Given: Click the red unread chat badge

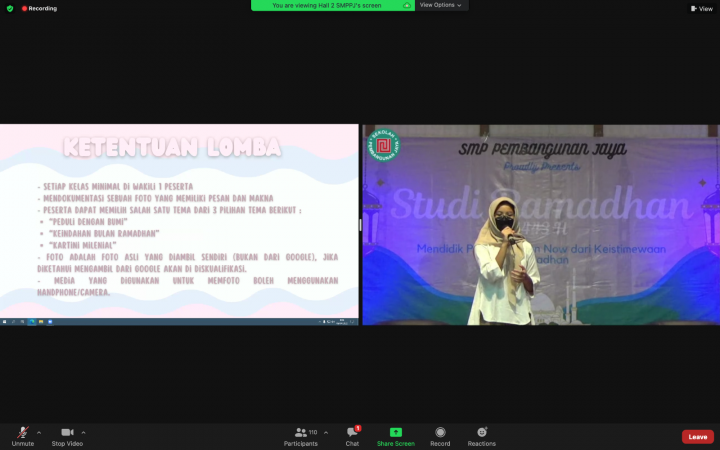Looking at the screenshot, I should coord(358,428).
